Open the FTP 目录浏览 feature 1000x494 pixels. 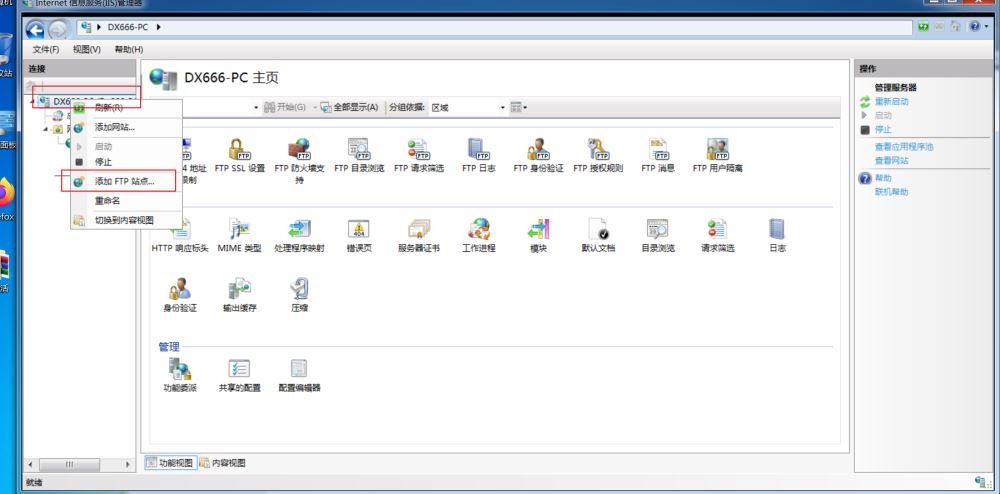pyautogui.click(x=359, y=156)
